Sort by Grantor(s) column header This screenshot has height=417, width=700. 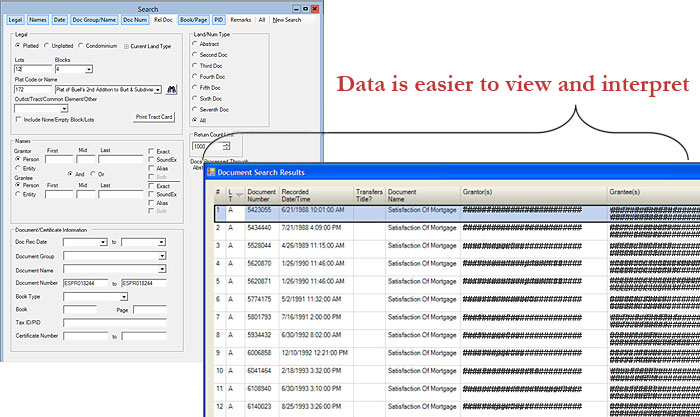coord(533,195)
